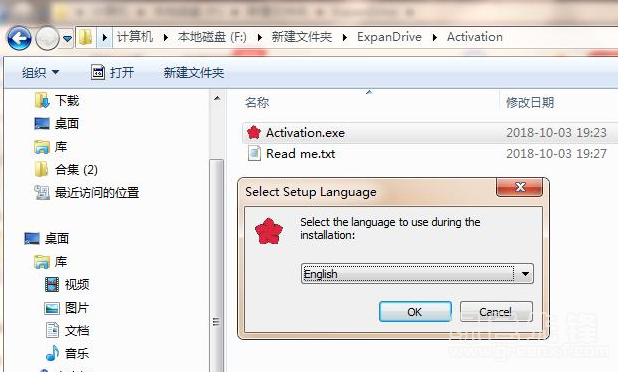Select the Activation.exe red flower icon
Viewport: 618px width, 372px height.
tap(254, 132)
